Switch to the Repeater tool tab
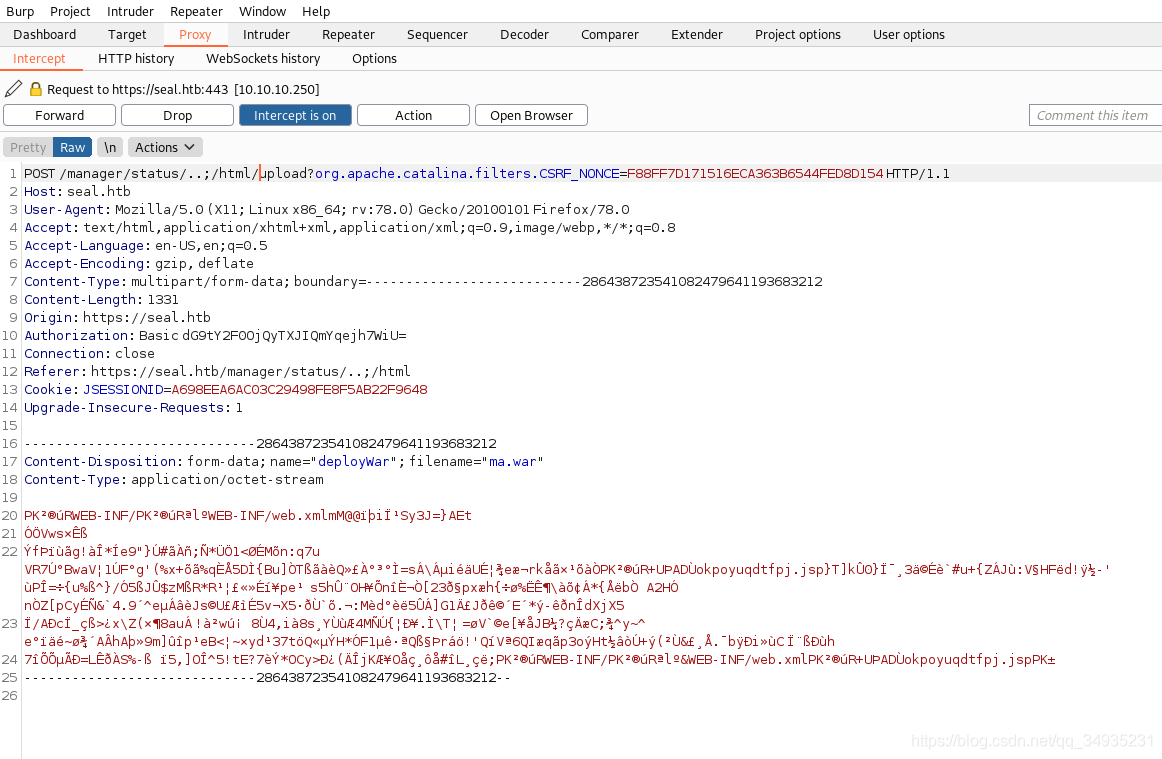This screenshot has height=759, width=1162. click(348, 34)
